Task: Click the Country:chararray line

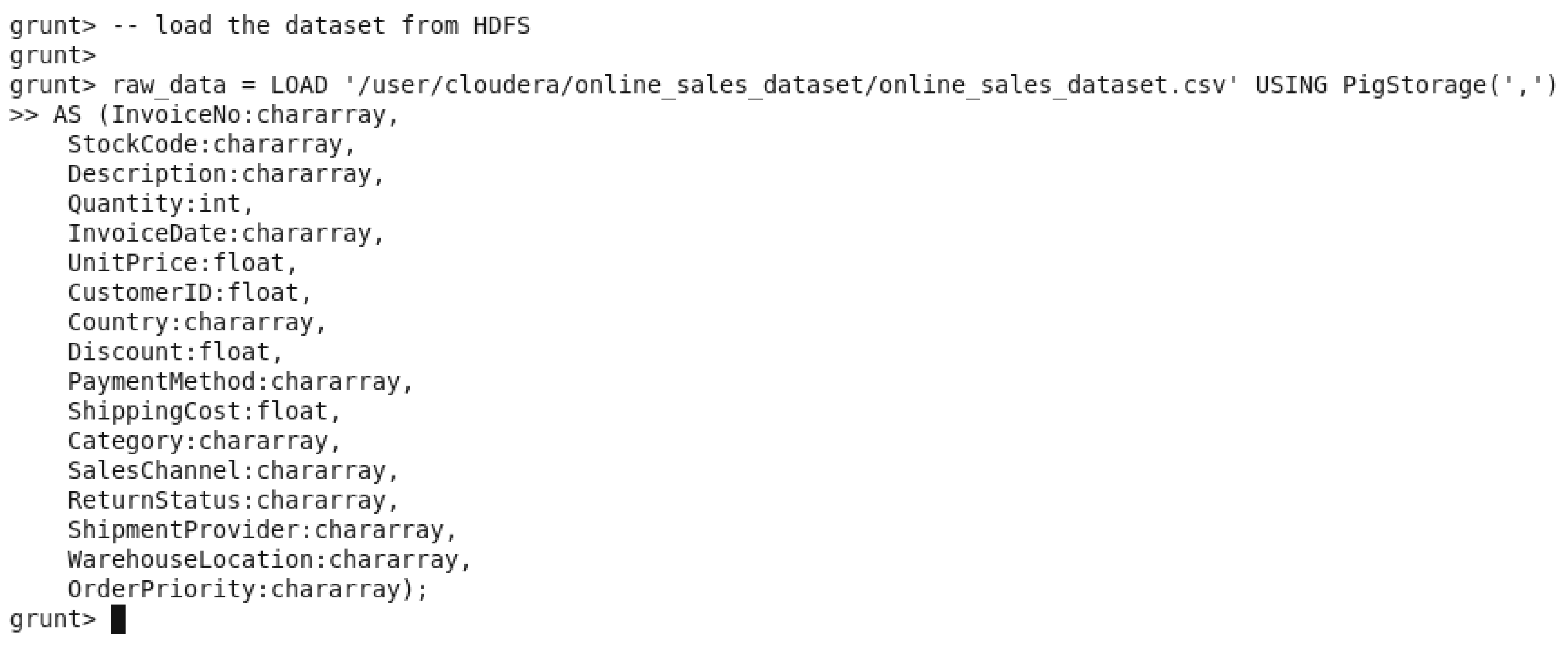Action: tap(196, 322)
